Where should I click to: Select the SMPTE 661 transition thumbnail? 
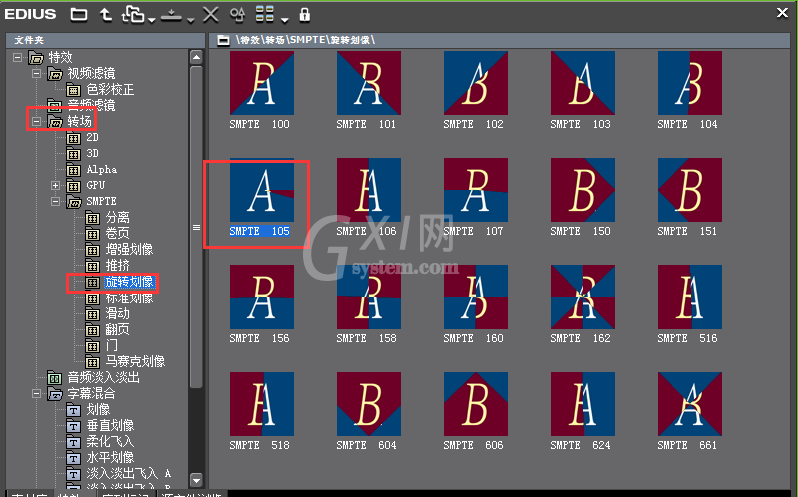pyautogui.click(x=690, y=404)
